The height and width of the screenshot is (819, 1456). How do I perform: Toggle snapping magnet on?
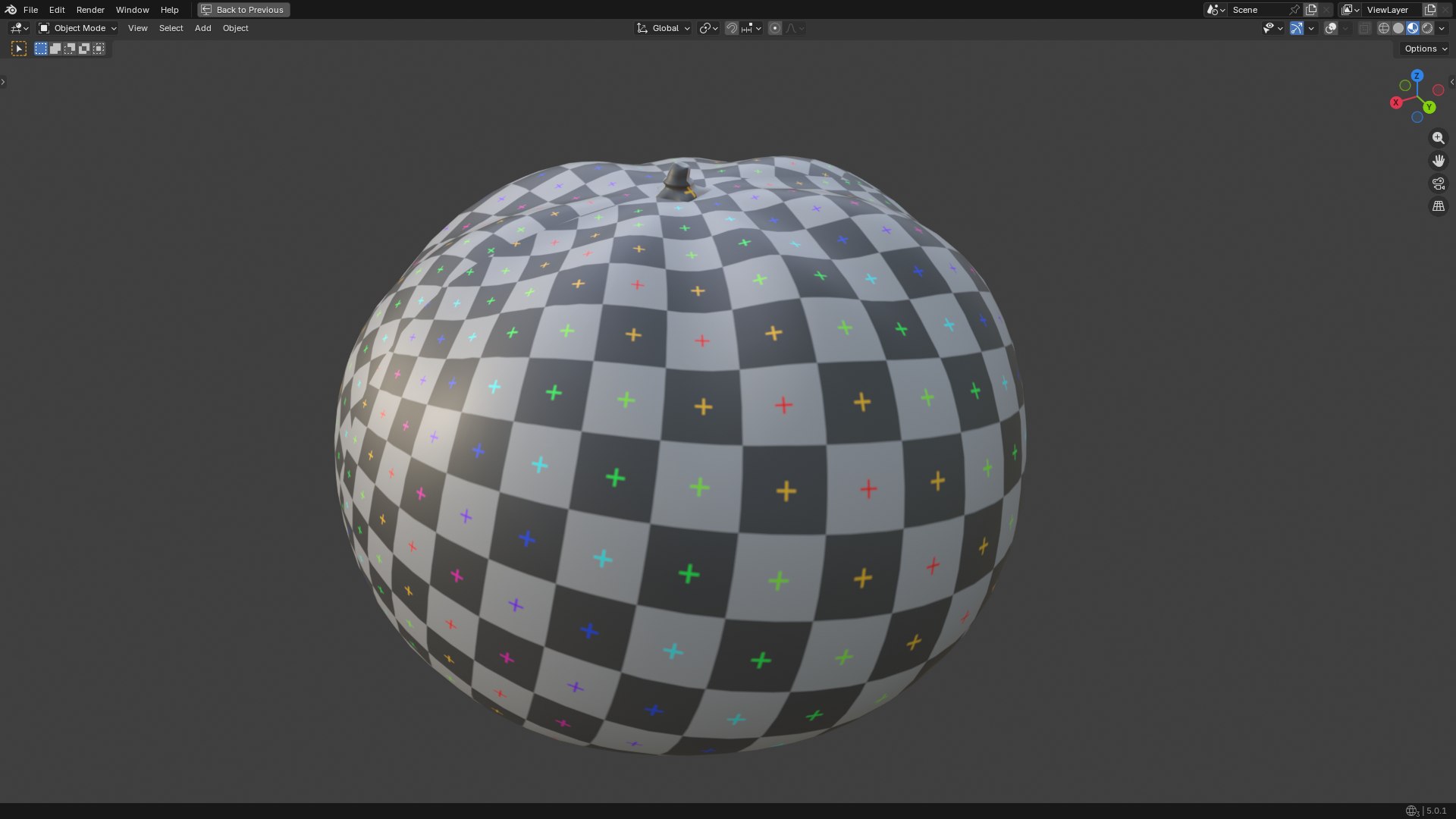tap(732, 28)
